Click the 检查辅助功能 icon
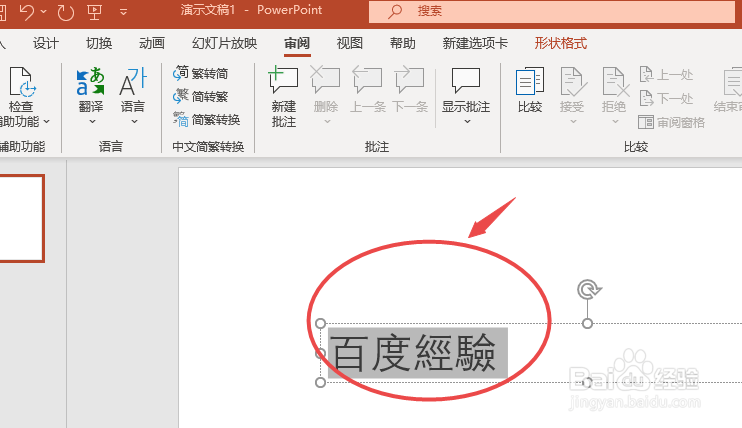 click(x=21, y=81)
